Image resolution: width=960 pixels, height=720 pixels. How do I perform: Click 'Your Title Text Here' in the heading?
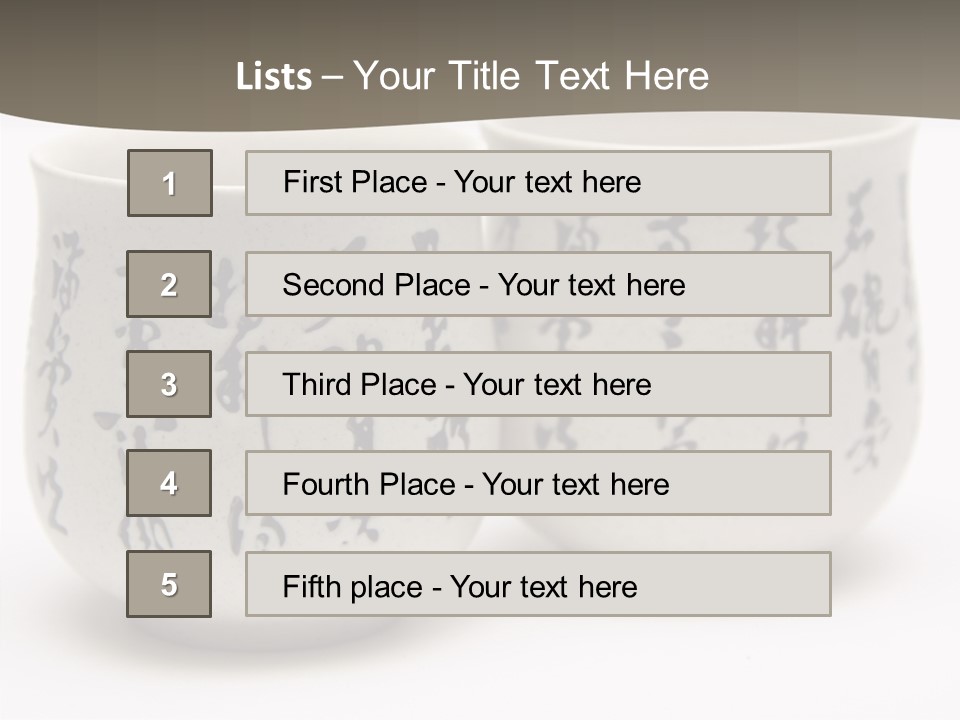pyautogui.click(x=531, y=76)
